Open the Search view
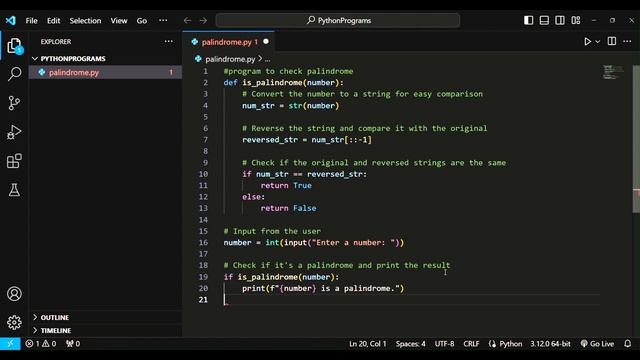 14,74
